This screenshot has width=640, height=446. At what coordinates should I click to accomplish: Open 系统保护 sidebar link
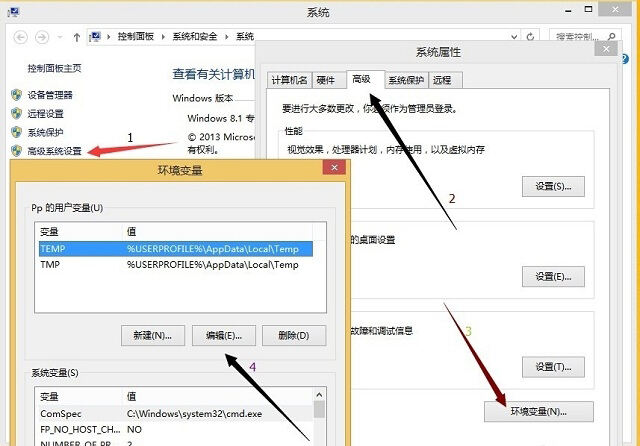[x=45, y=132]
